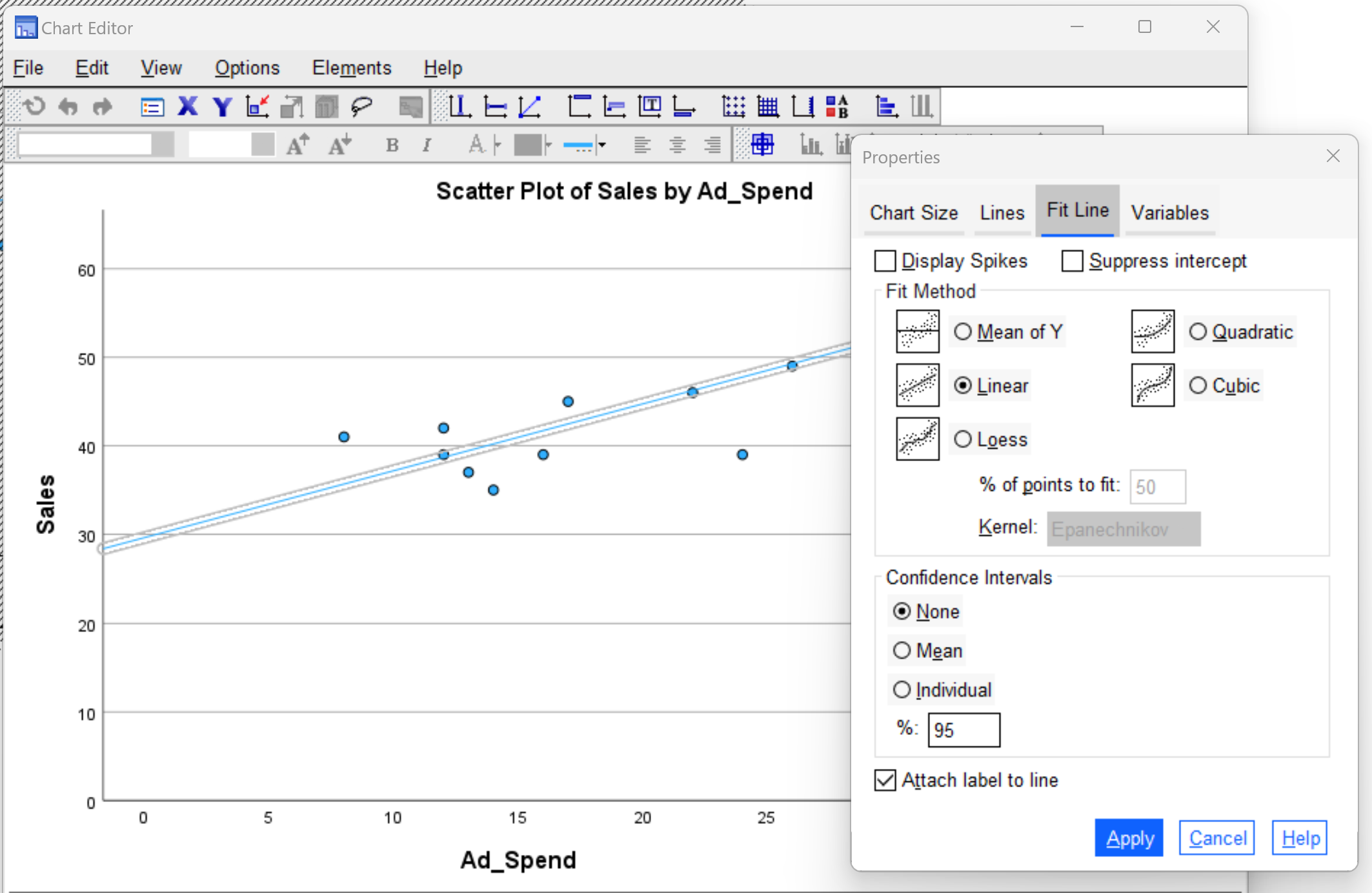Image resolution: width=1372 pixels, height=893 pixels.
Task: Open the line style dropdown arrow
Action: click(x=602, y=145)
